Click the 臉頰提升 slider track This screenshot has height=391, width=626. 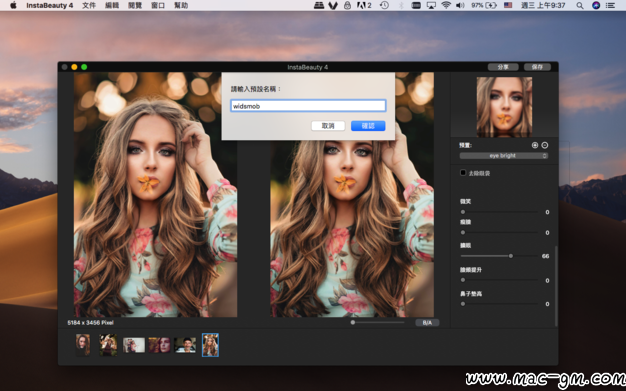tap(499, 280)
